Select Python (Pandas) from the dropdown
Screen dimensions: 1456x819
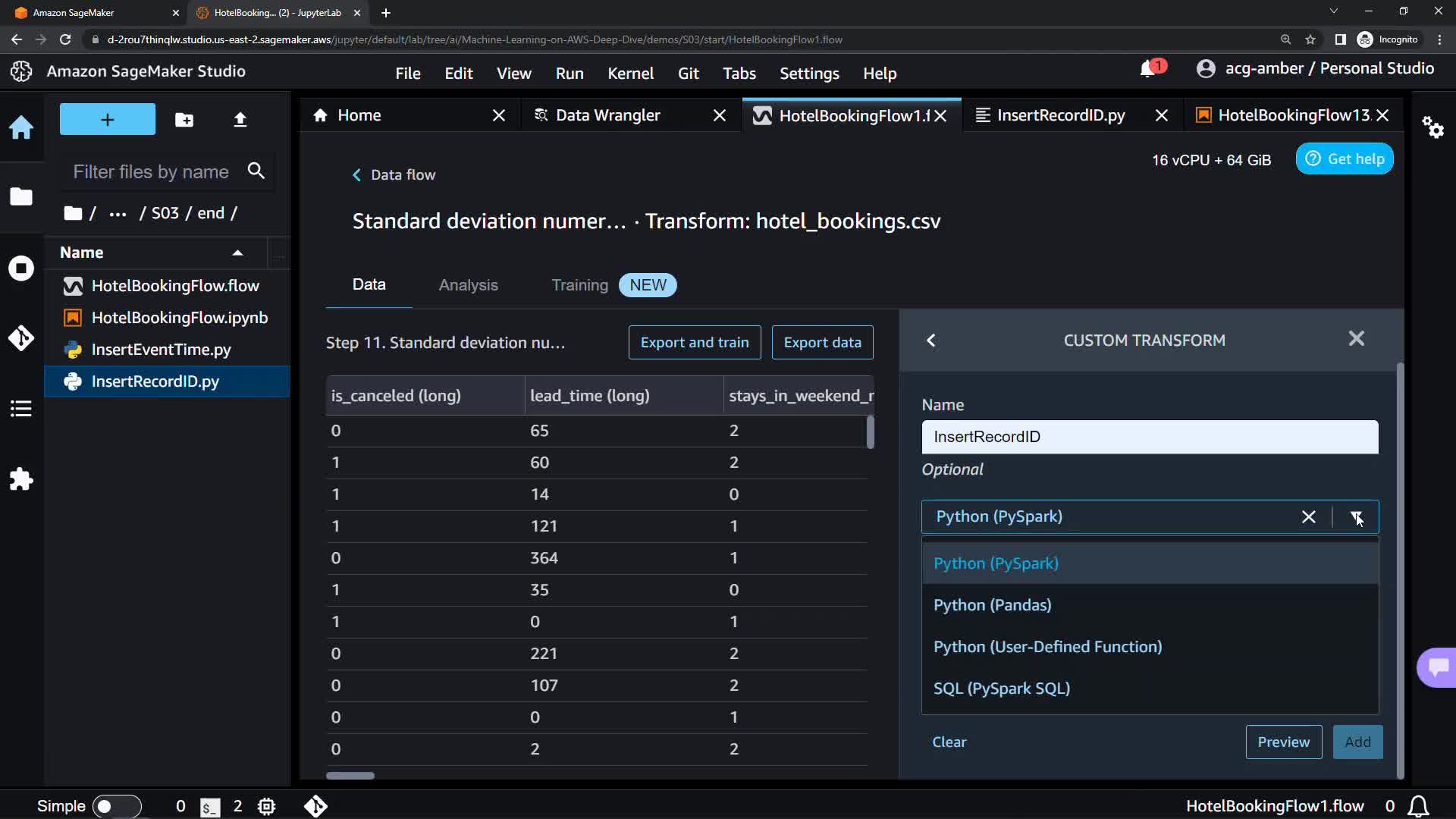(x=992, y=605)
